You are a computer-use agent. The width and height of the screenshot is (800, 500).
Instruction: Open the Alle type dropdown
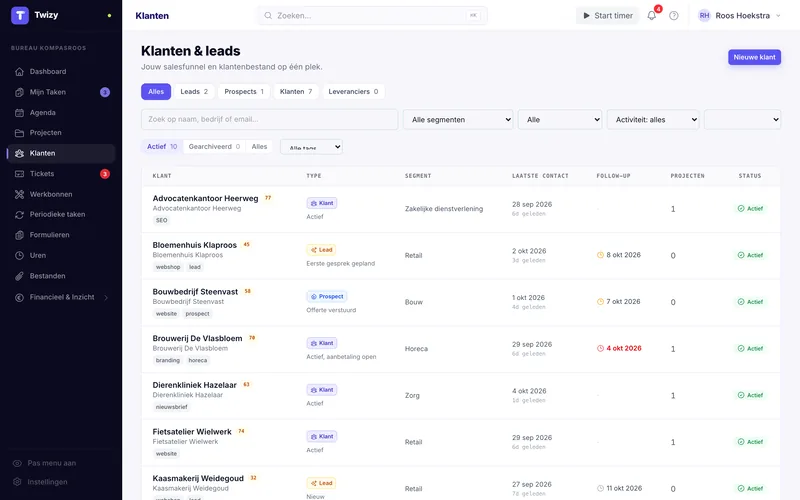[x=560, y=119]
